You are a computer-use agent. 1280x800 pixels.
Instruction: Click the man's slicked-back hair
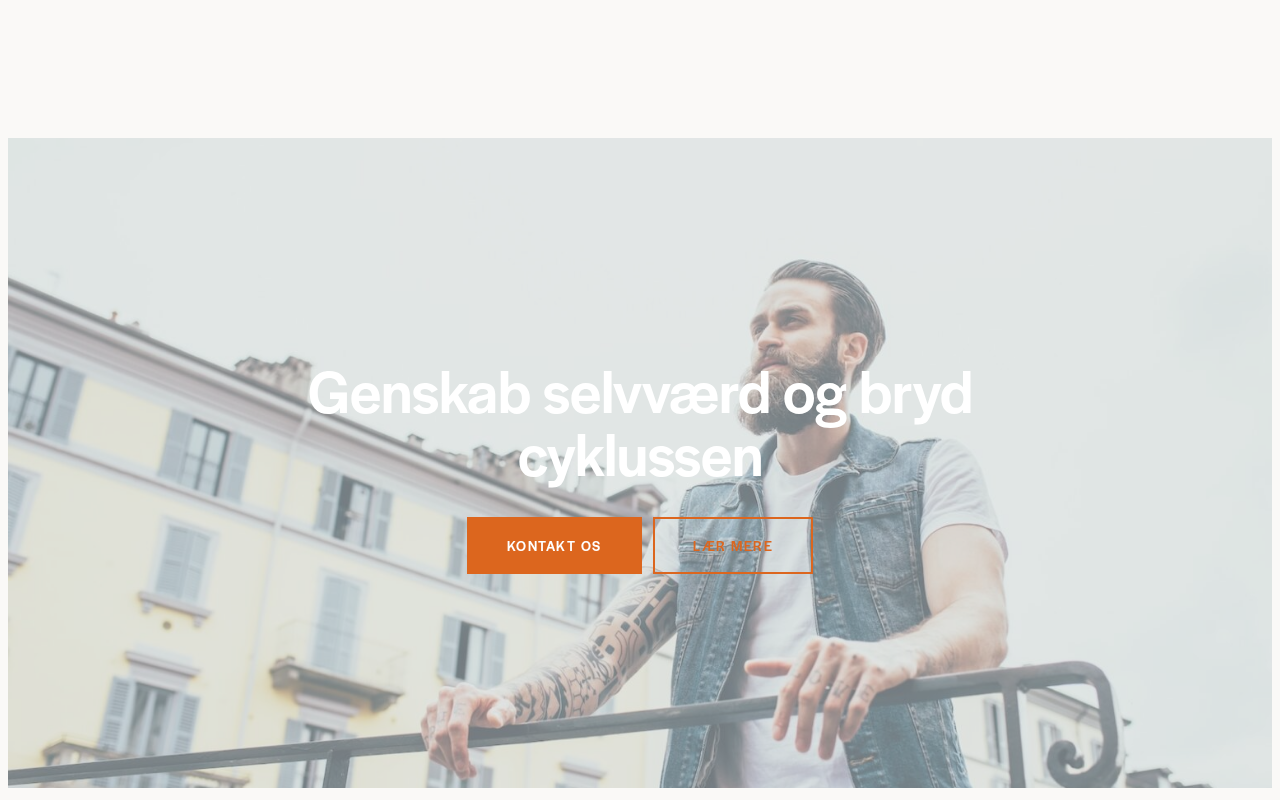click(835, 290)
